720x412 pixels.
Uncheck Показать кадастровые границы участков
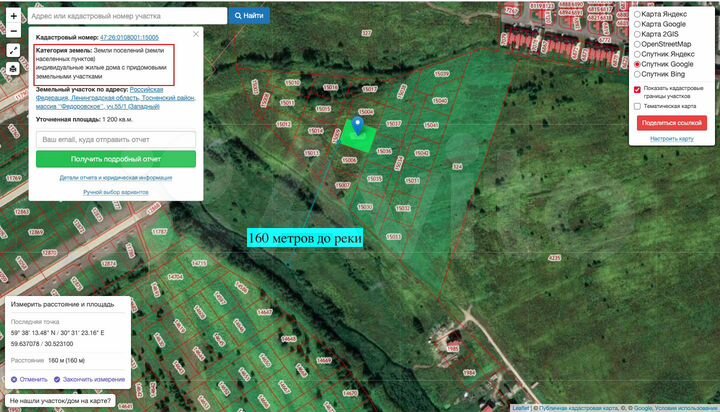(x=637, y=90)
